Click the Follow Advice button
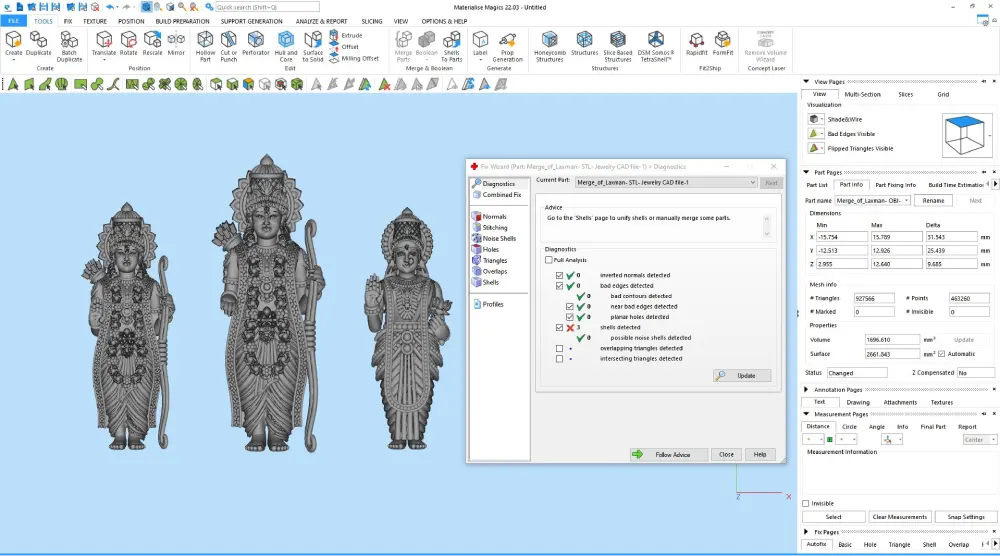Screen dimensions: 1000x556 668,455
